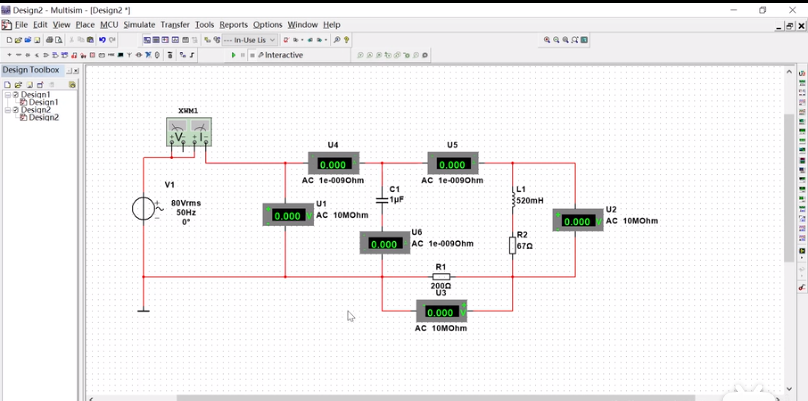808x401 pixels.
Task: Close the Design Toolbox panel
Action: pyautogui.click(x=76, y=70)
